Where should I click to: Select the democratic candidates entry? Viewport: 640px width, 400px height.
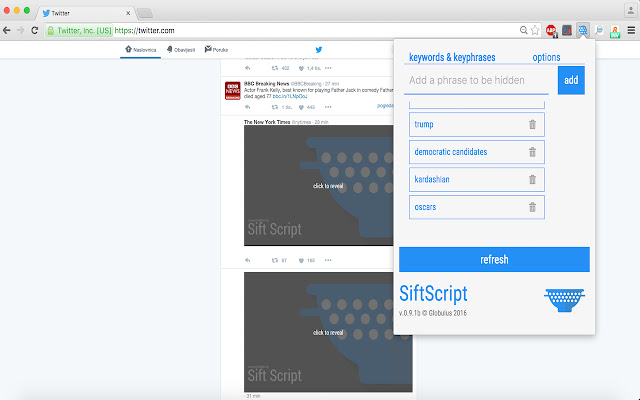tap(477, 152)
